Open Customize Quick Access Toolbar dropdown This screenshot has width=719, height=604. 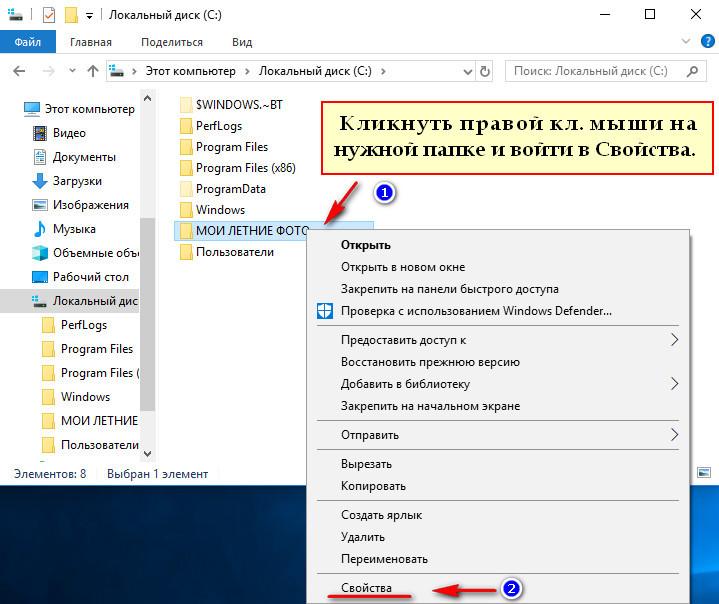[89, 16]
